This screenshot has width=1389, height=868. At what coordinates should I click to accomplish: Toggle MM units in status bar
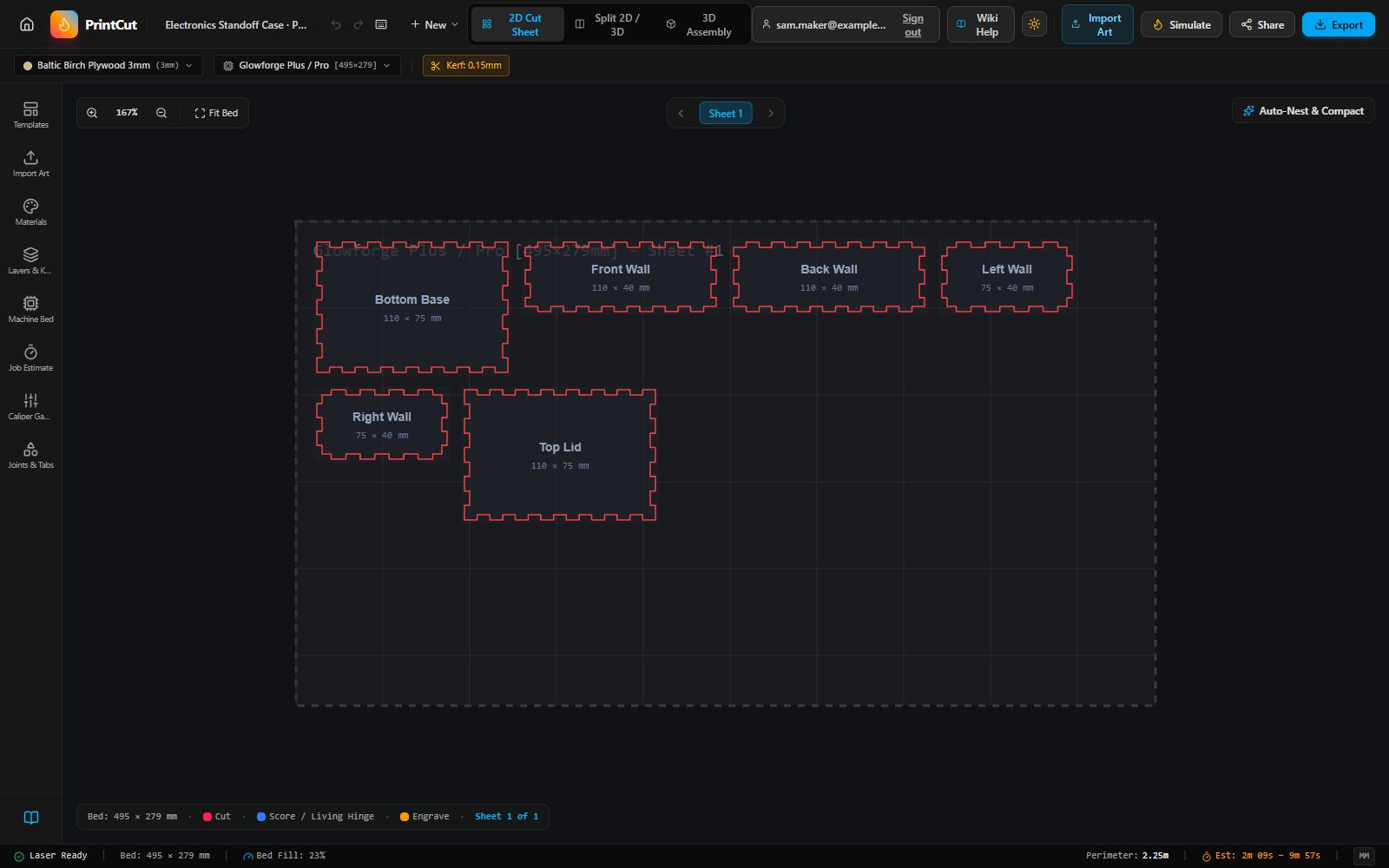pyautogui.click(x=1364, y=856)
